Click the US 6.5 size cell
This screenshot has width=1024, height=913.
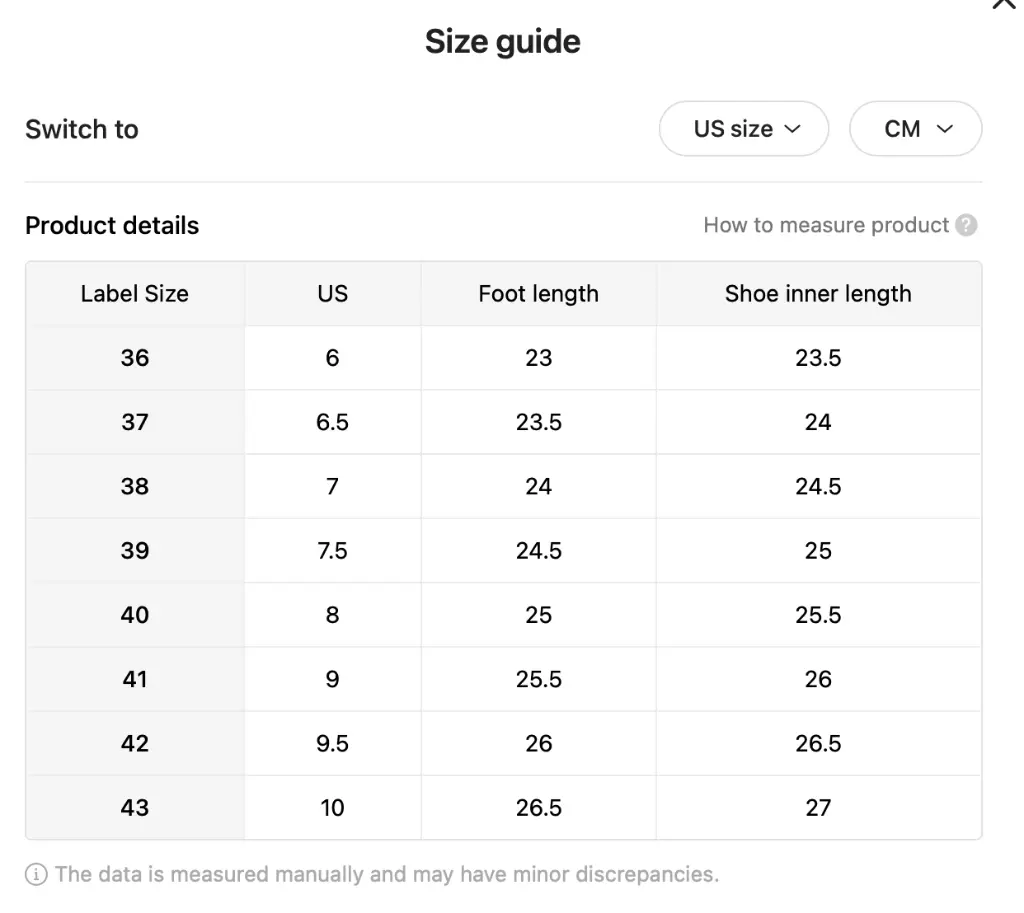point(333,423)
